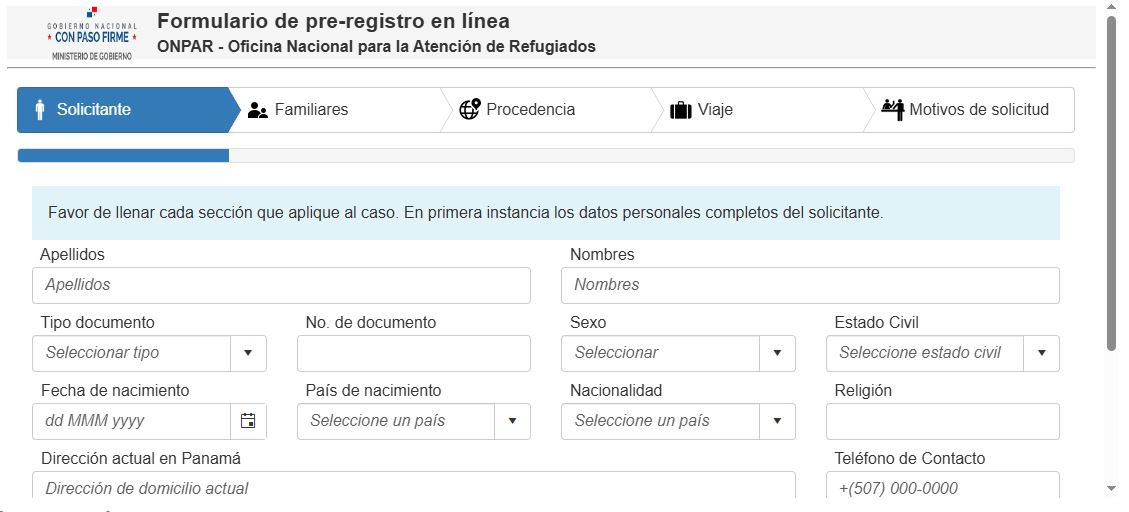Click the Apellidos text field
The width and height of the screenshot is (1129, 512).
[x=281, y=285]
